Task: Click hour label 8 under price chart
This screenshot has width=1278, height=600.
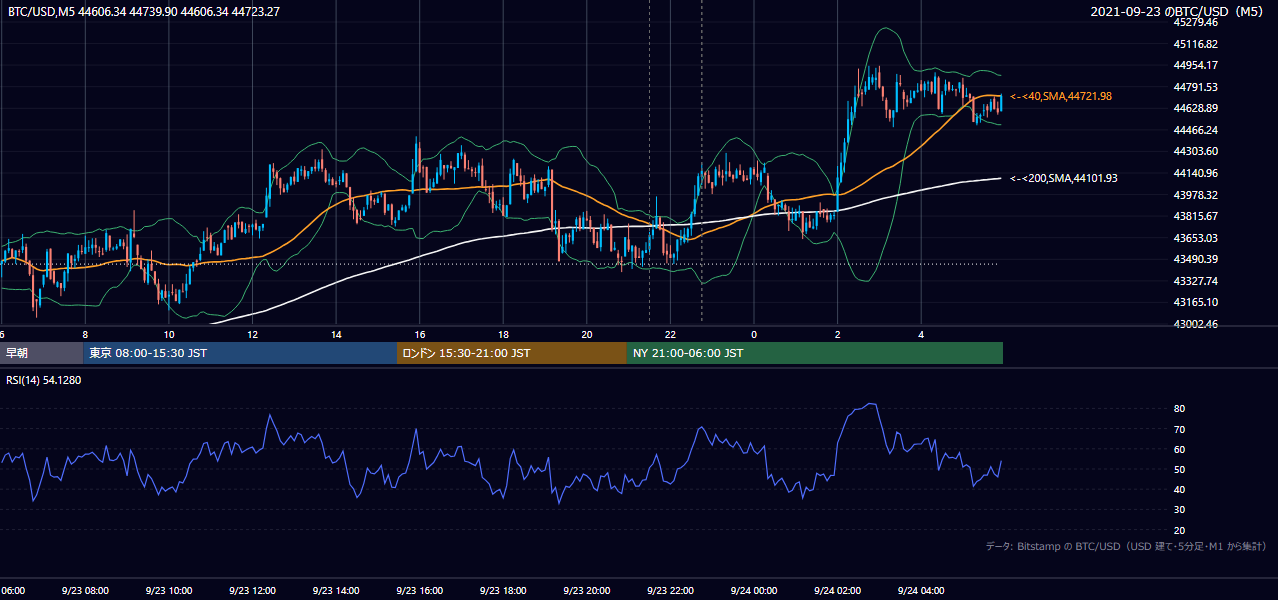Action: [85, 335]
